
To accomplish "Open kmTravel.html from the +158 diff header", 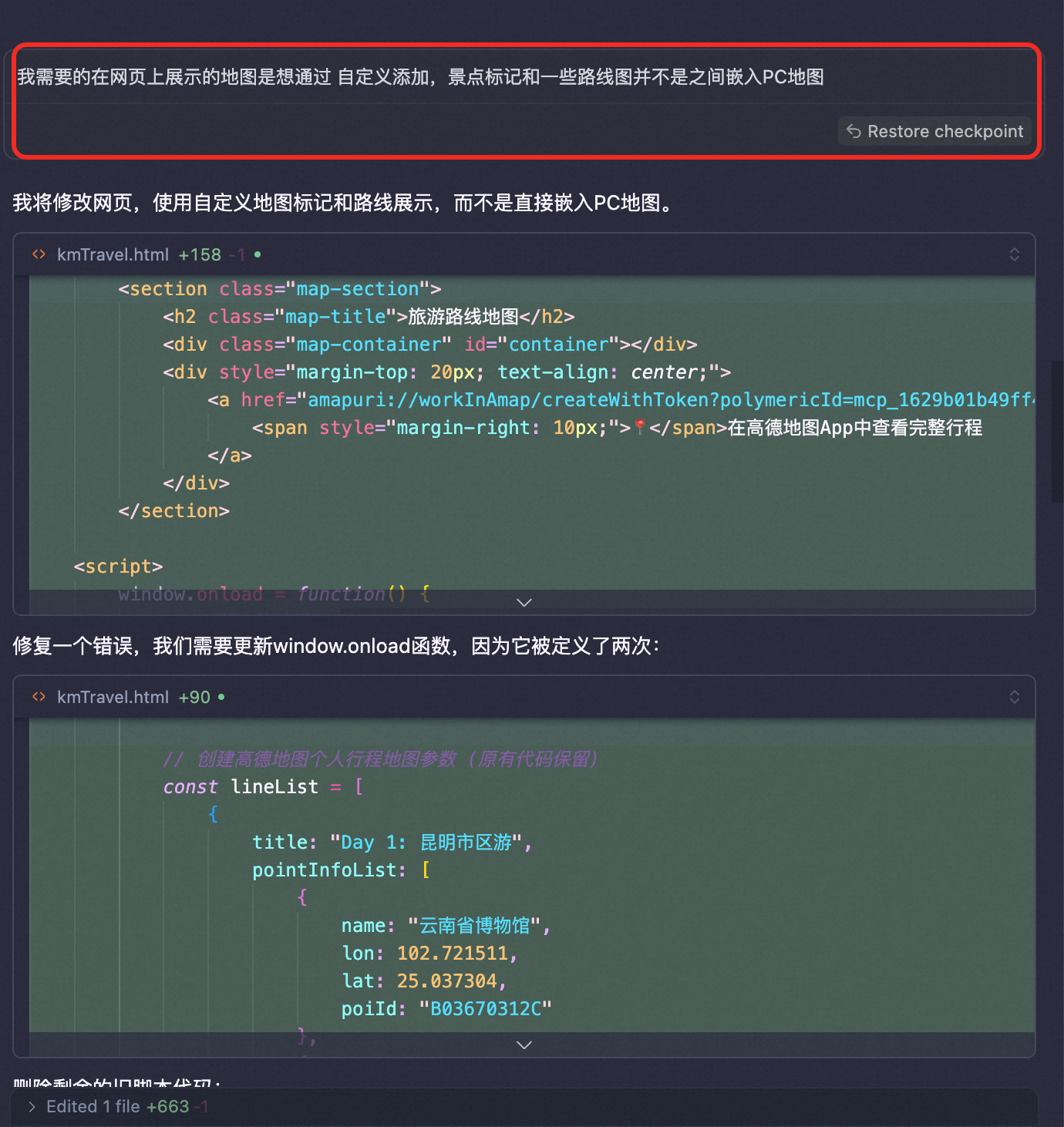I will point(113,254).
